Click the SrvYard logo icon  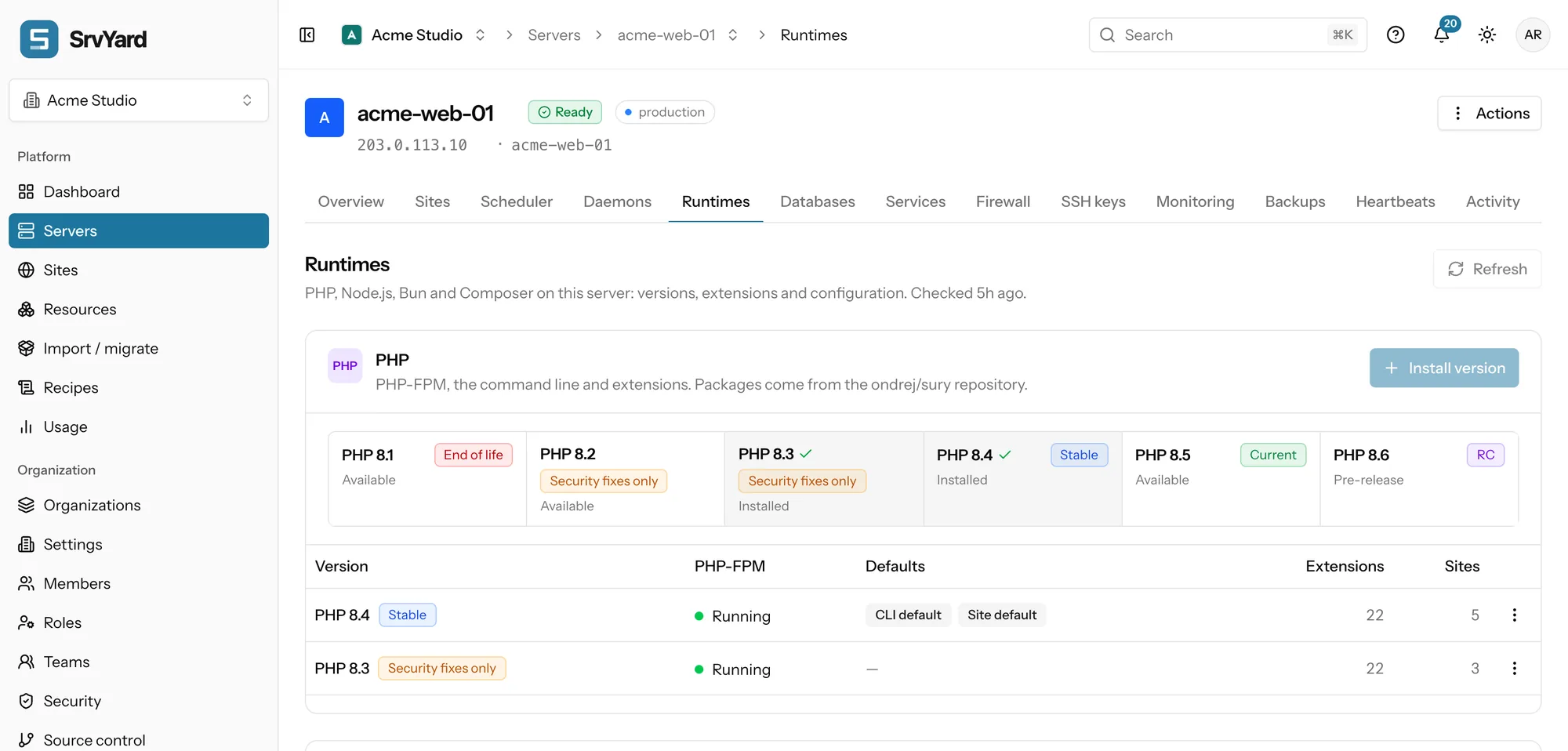(x=39, y=39)
